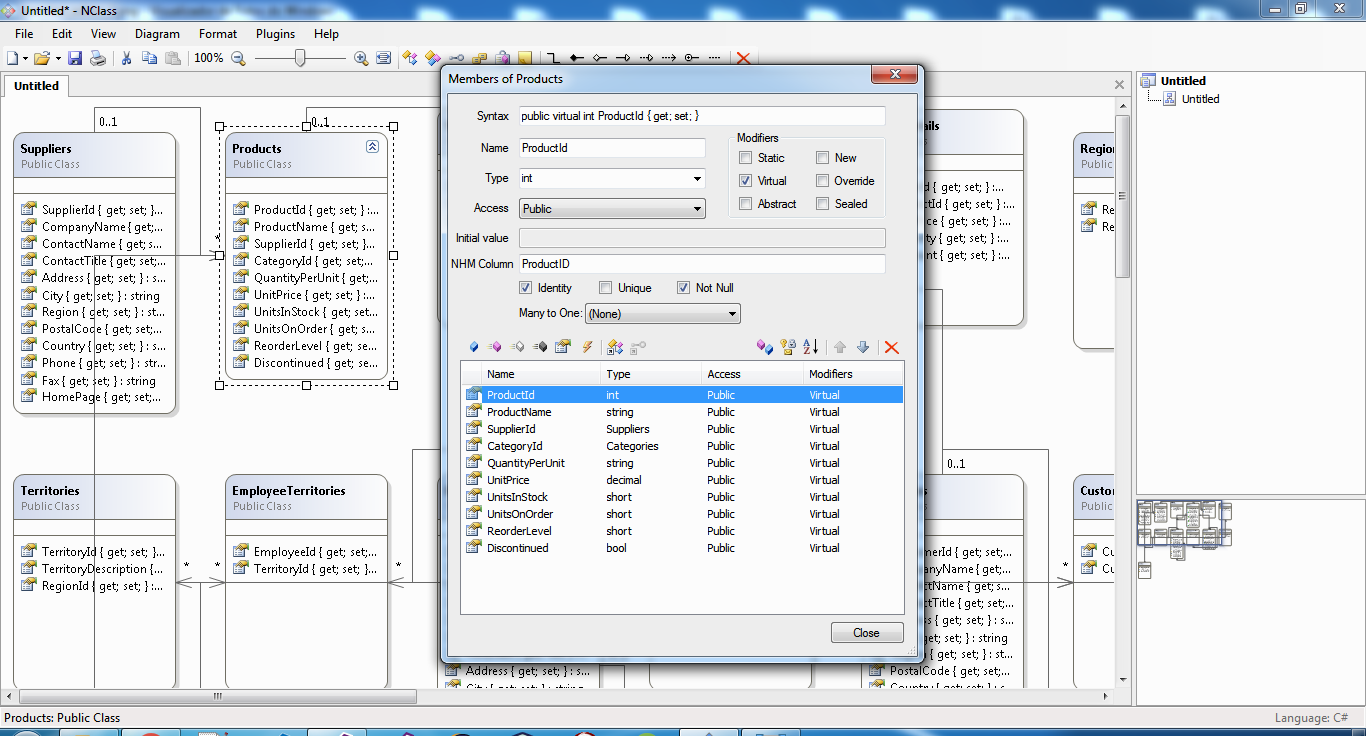Sort members by kind icon

(765, 347)
